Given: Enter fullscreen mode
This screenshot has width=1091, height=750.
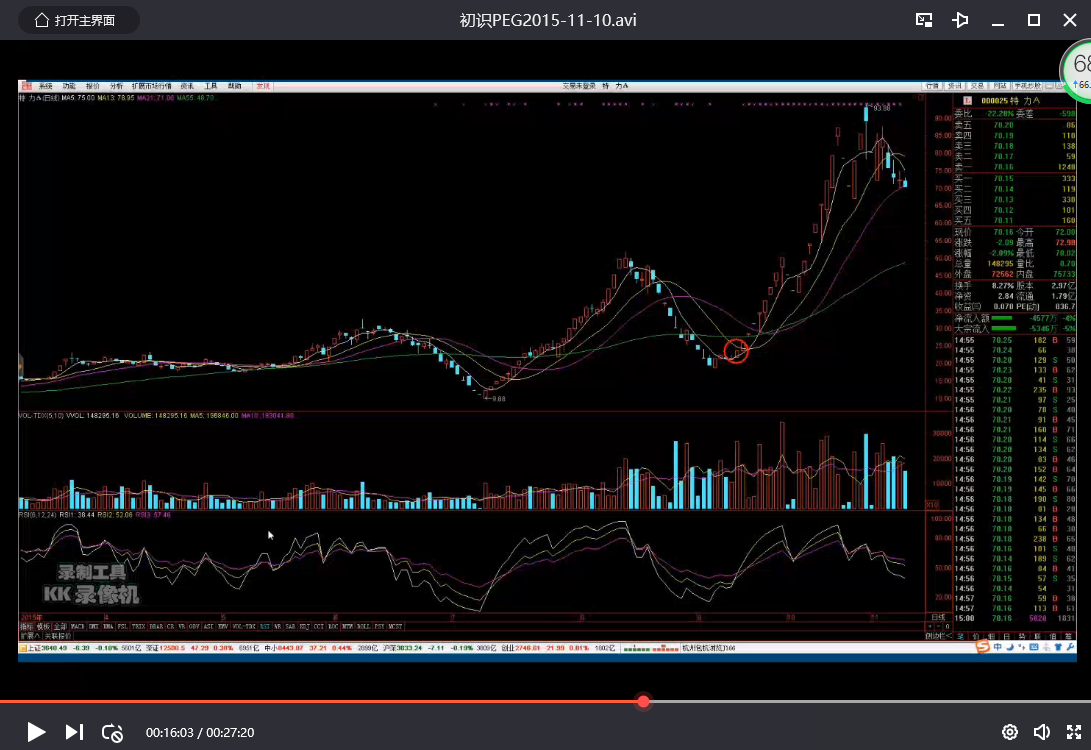Looking at the screenshot, I should point(1073,732).
